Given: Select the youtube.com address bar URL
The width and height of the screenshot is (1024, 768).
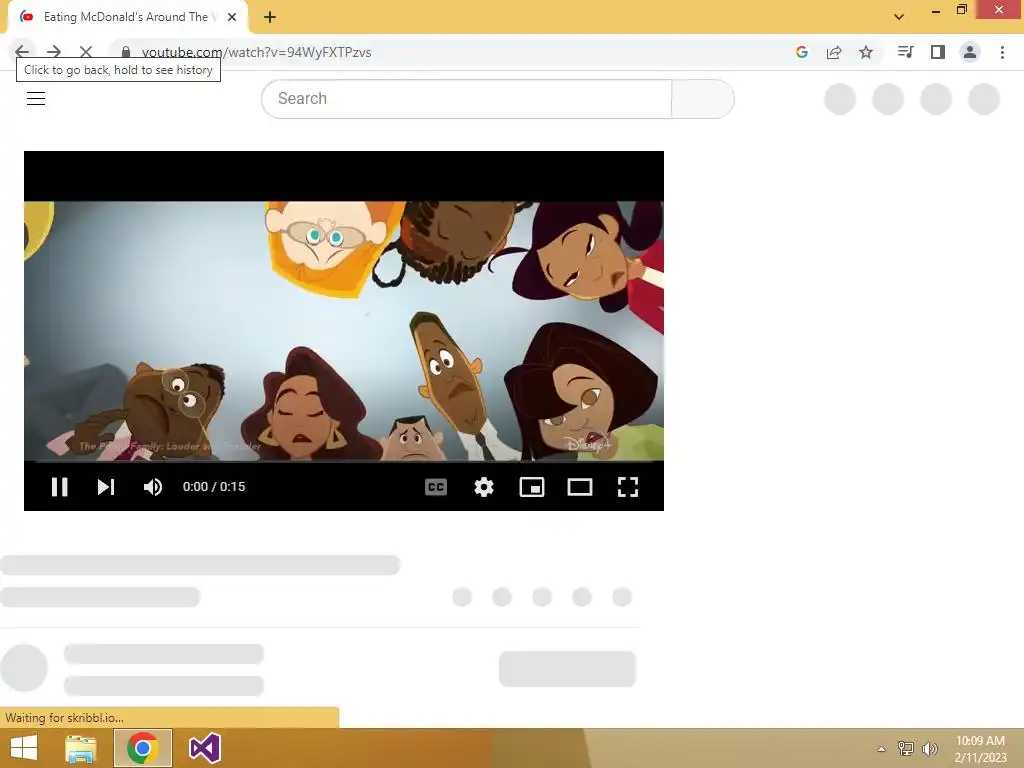Looking at the screenshot, I should pos(256,52).
